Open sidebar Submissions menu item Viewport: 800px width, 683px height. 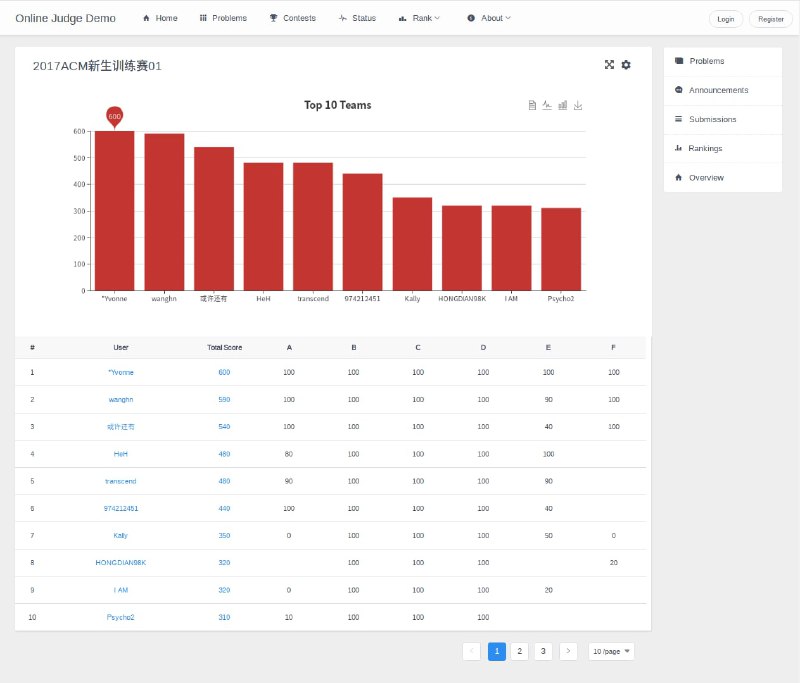722,119
